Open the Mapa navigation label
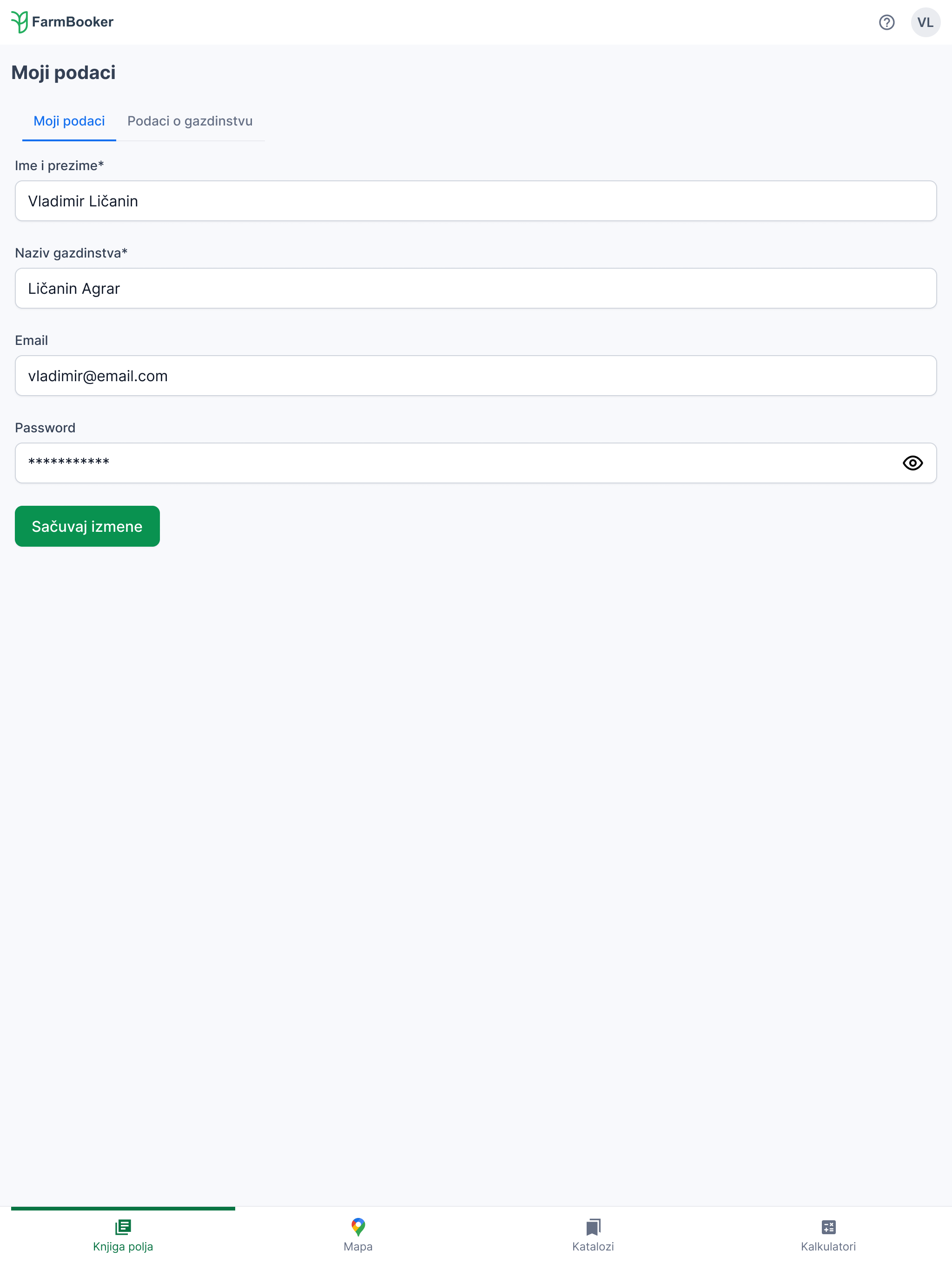Image resolution: width=952 pixels, height=1270 pixels. pos(358,1246)
